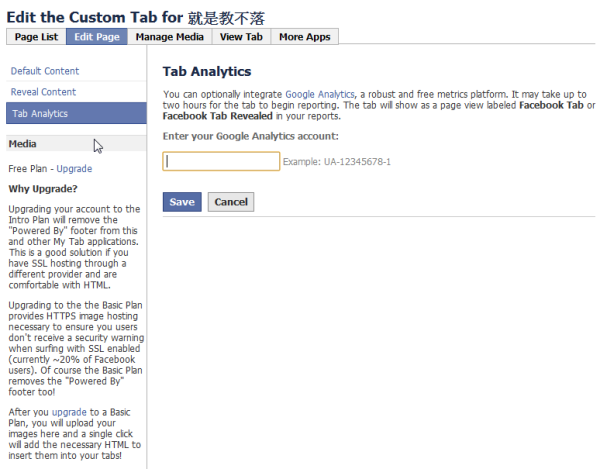The width and height of the screenshot is (600, 469).
Task: Open the More Apps tab
Action: coord(305,37)
